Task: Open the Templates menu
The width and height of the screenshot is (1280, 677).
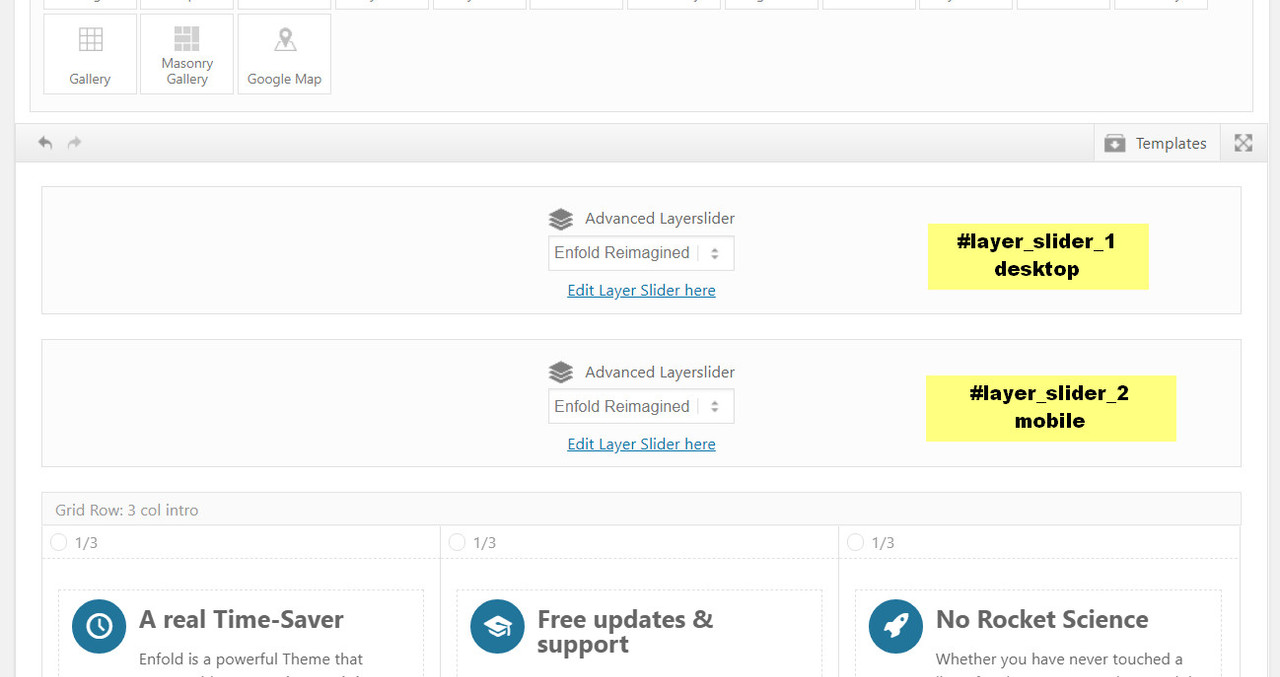Action: [x=1157, y=143]
